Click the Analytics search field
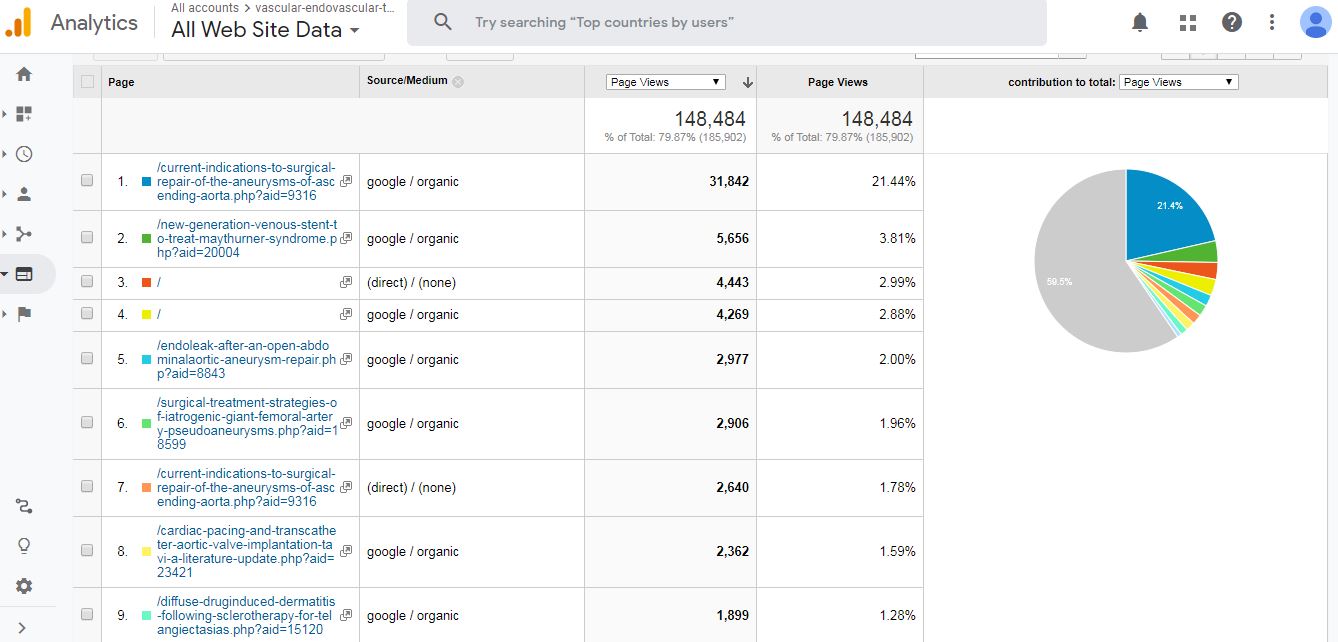The width and height of the screenshot is (1338, 642). 740,22
